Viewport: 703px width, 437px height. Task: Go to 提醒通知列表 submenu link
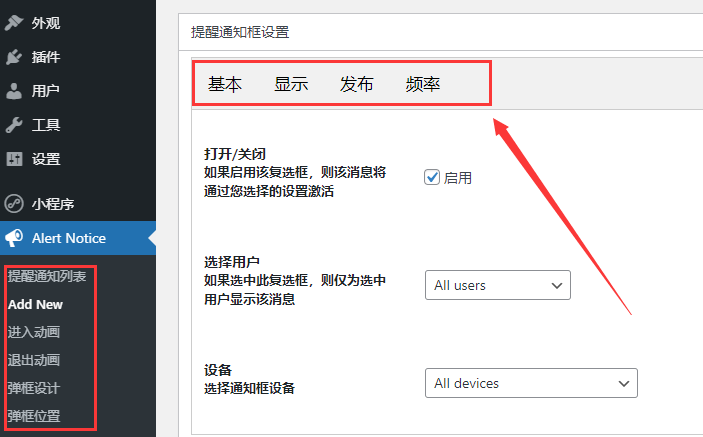click(47, 277)
